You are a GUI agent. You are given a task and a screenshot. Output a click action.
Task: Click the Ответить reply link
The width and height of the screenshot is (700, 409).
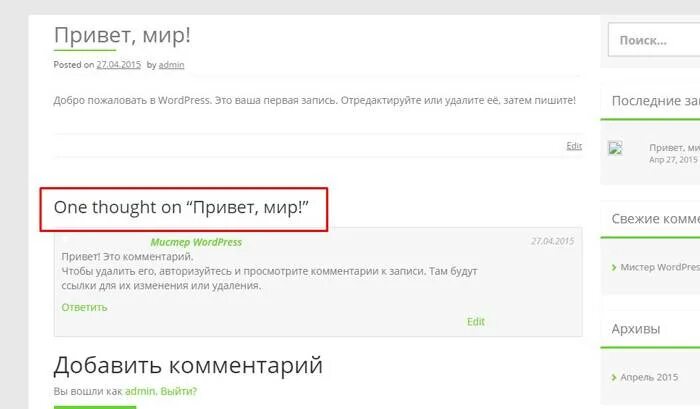click(84, 307)
